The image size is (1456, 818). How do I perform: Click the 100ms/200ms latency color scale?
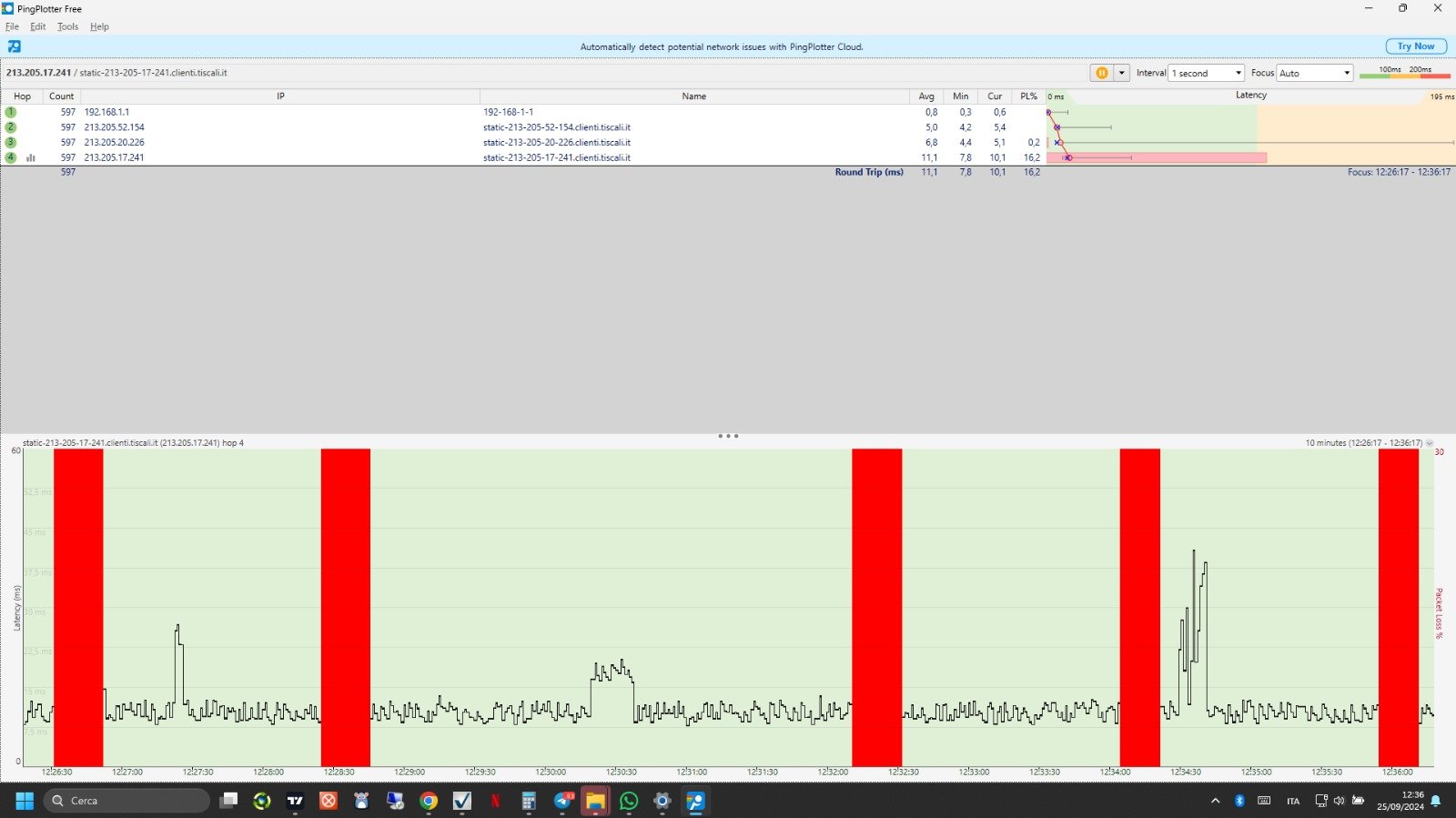coord(1404,73)
